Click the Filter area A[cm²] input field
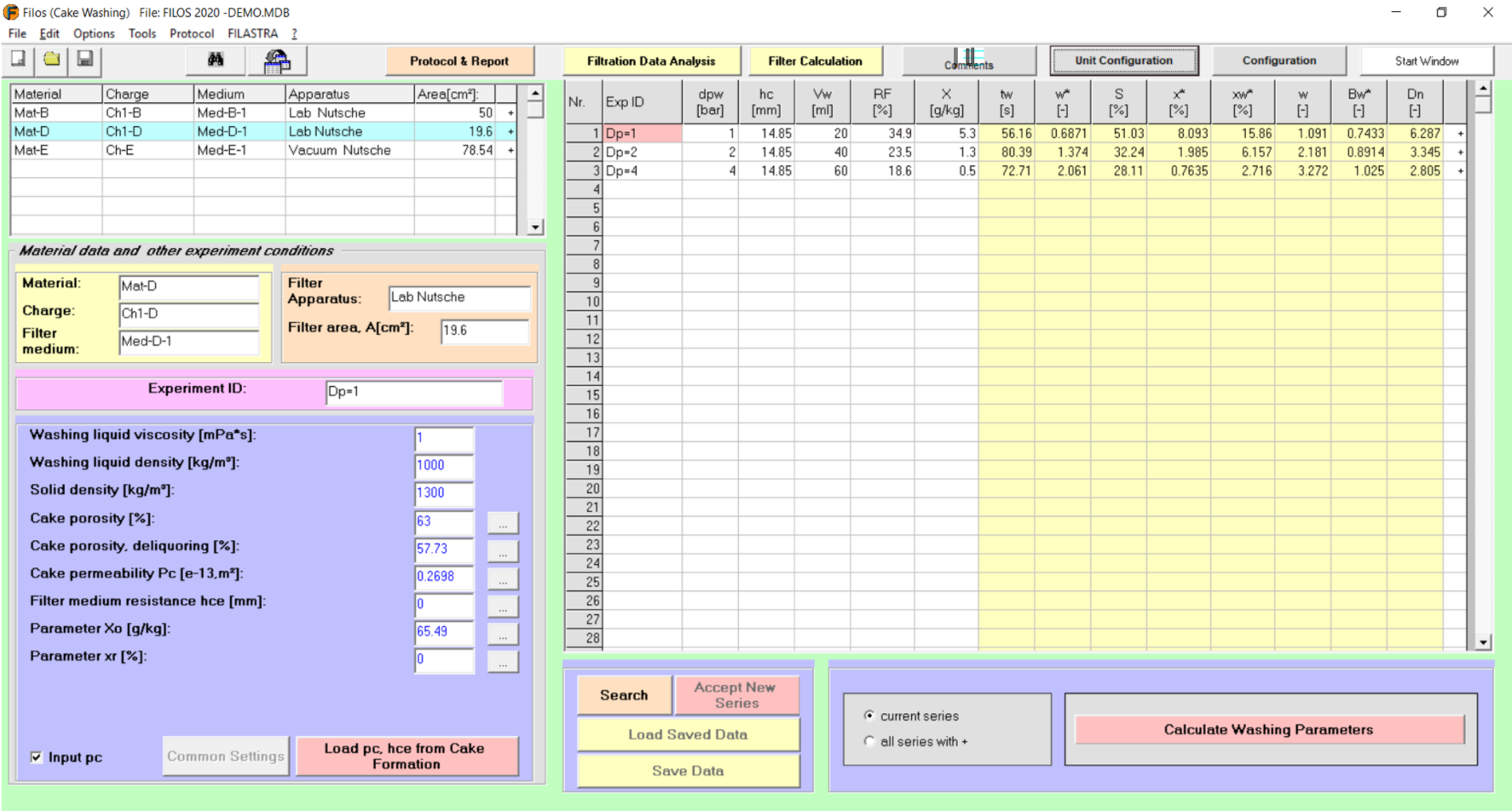This screenshot has width=1512, height=811. pos(485,331)
